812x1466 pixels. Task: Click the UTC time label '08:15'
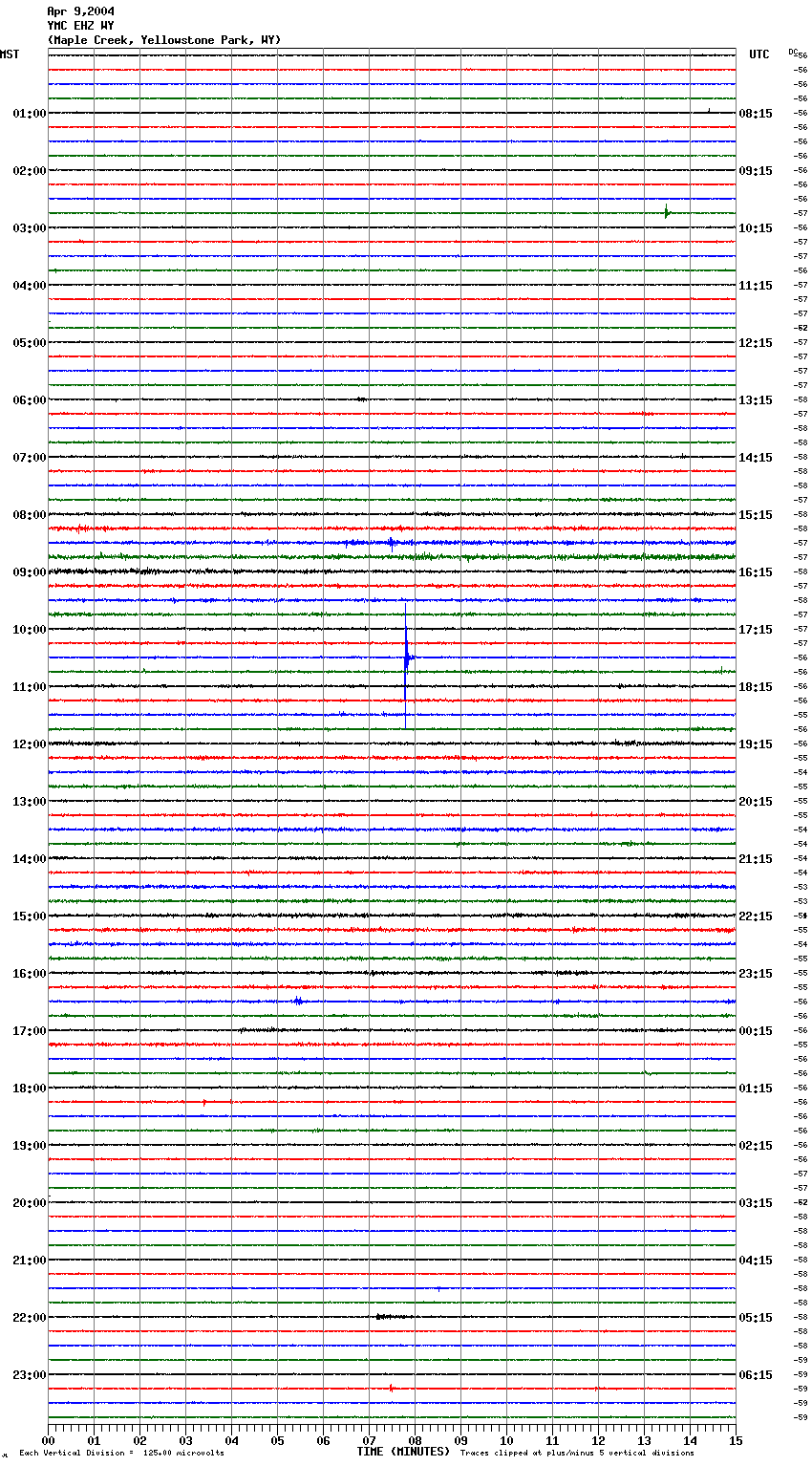pyautogui.click(x=756, y=114)
